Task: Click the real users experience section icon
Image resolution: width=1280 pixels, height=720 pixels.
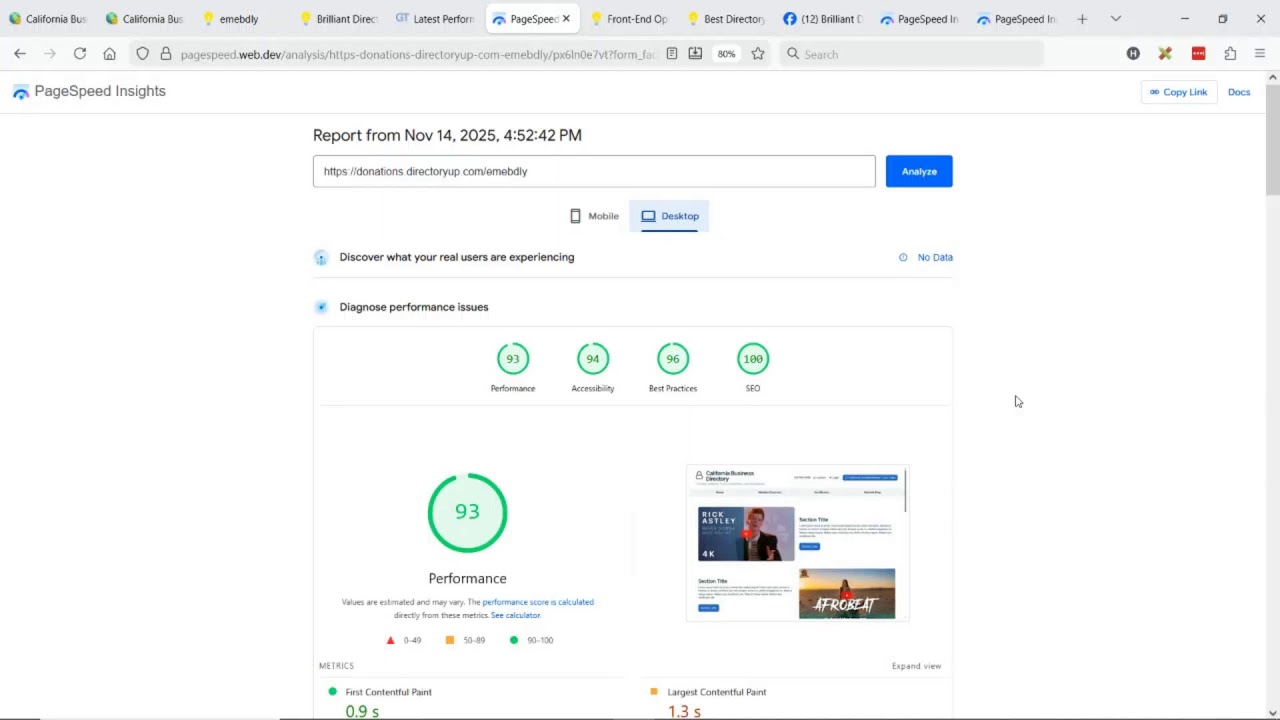Action: (321, 257)
